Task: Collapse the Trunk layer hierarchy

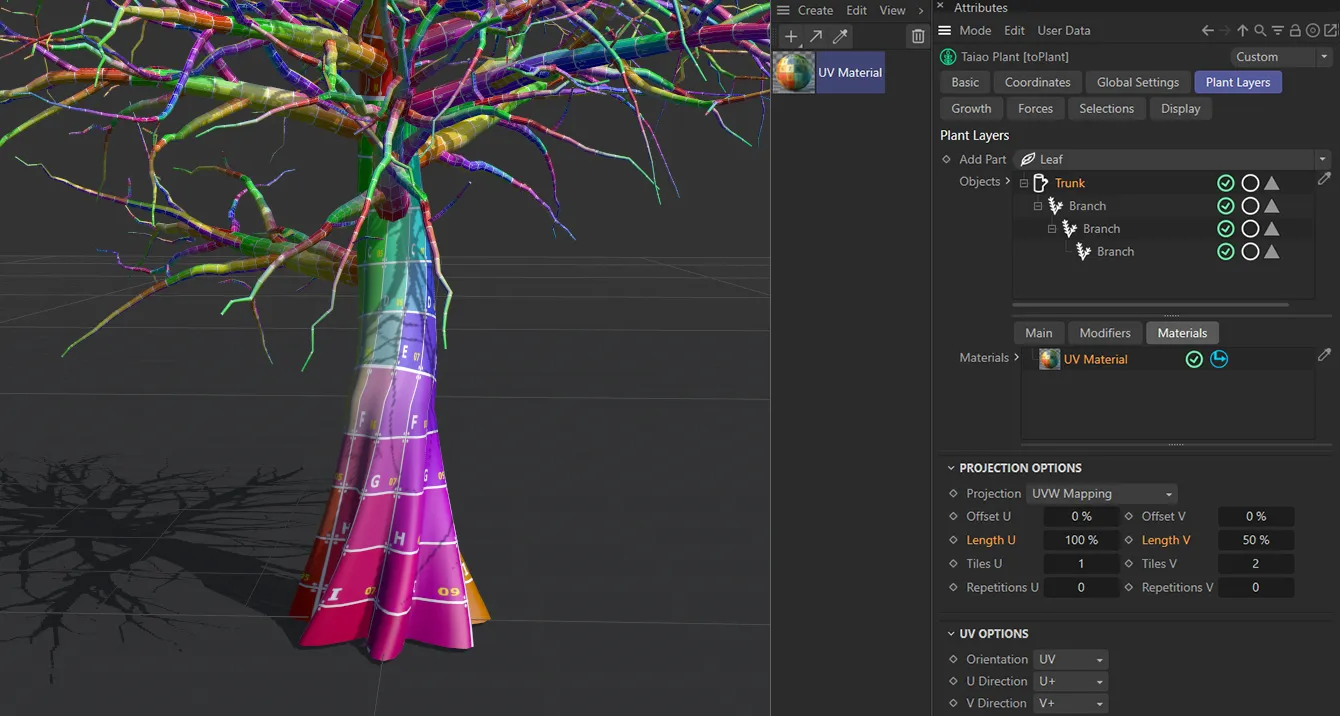Action: coord(1022,182)
